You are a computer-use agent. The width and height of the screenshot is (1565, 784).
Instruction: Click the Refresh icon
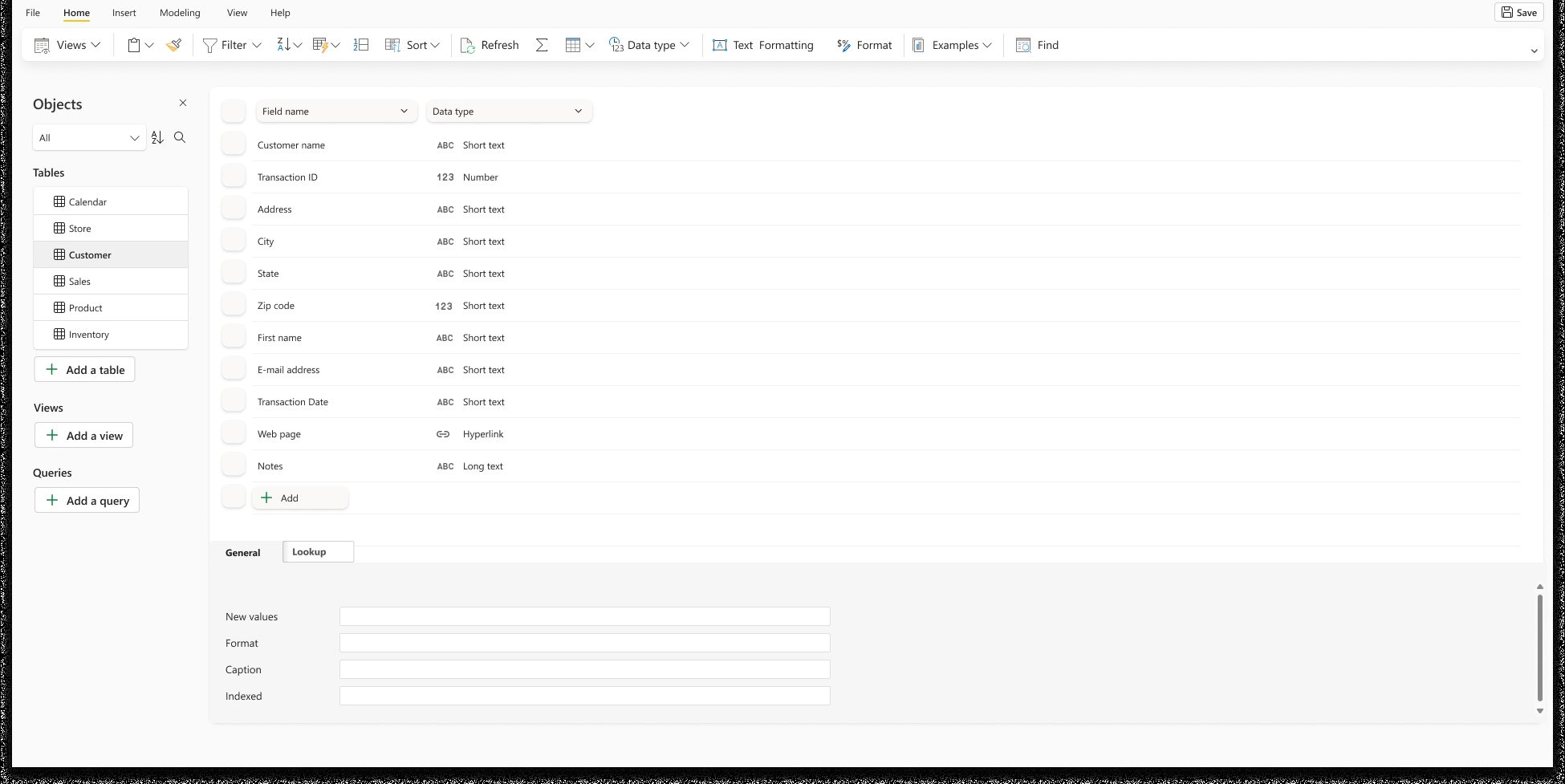click(468, 45)
